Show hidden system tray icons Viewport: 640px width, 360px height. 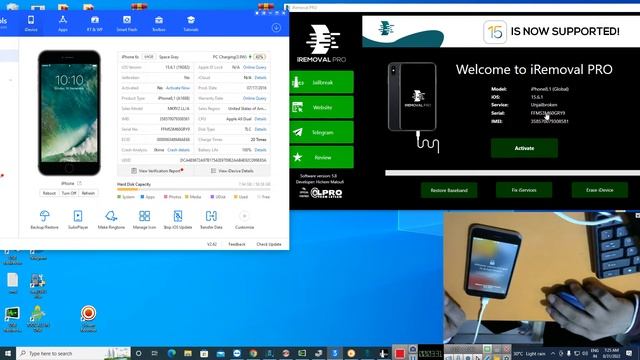point(553,353)
